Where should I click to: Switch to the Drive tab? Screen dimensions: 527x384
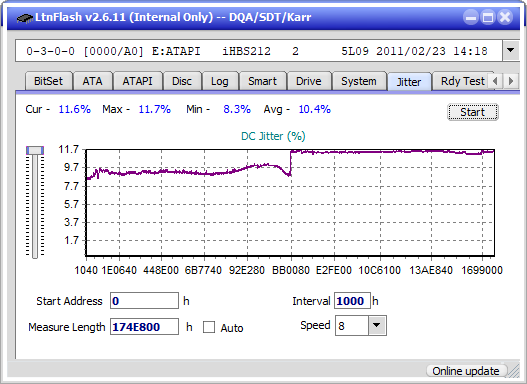309,81
